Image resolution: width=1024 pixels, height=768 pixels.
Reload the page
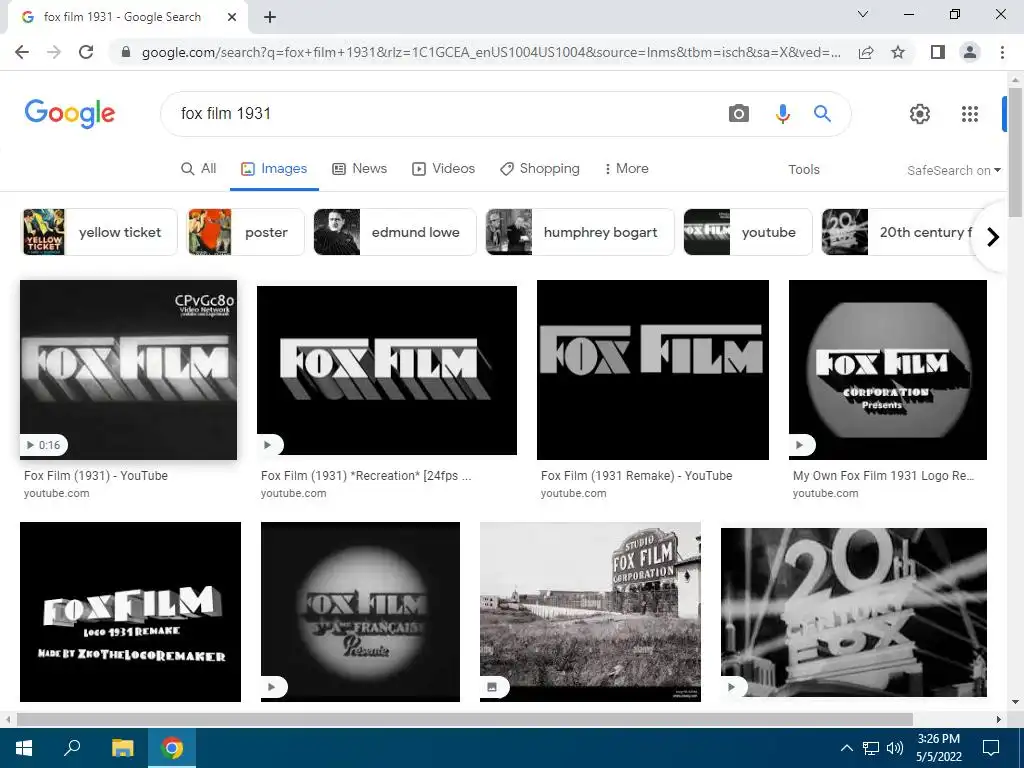pos(86,52)
